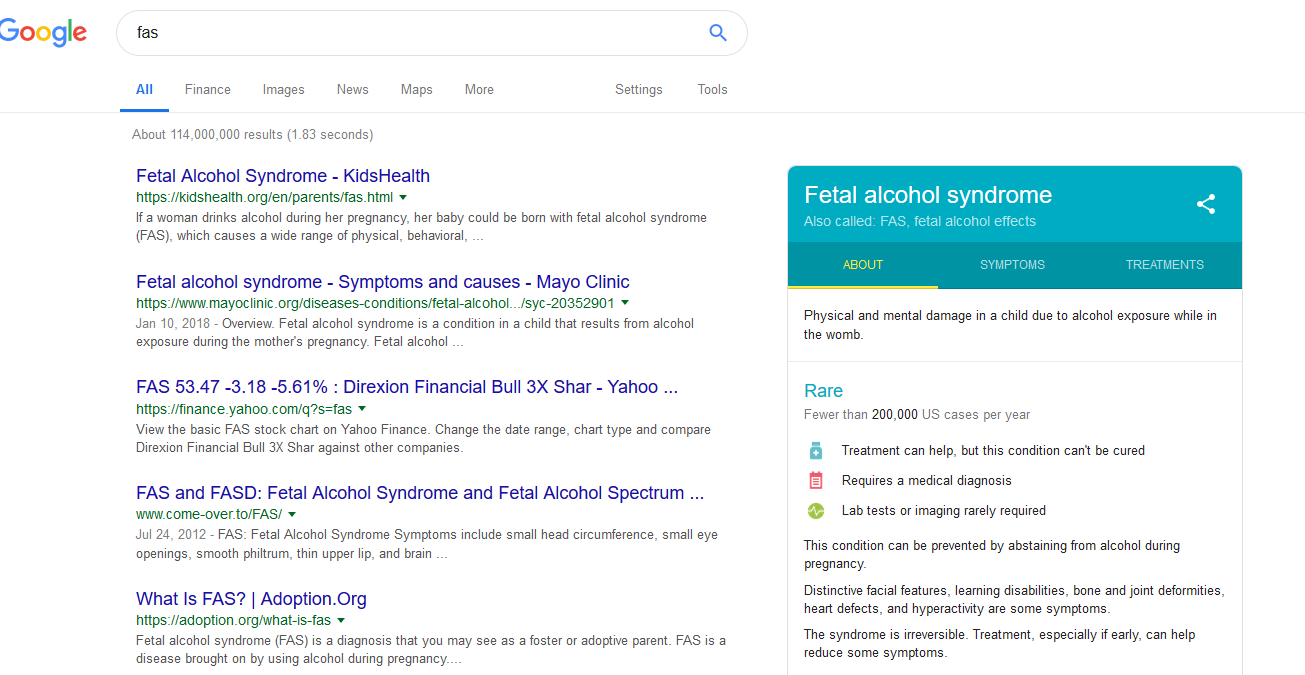The width and height of the screenshot is (1305, 675).
Task: Click the finance.yahoo.com/q?s=fas URL
Action: [x=244, y=408]
